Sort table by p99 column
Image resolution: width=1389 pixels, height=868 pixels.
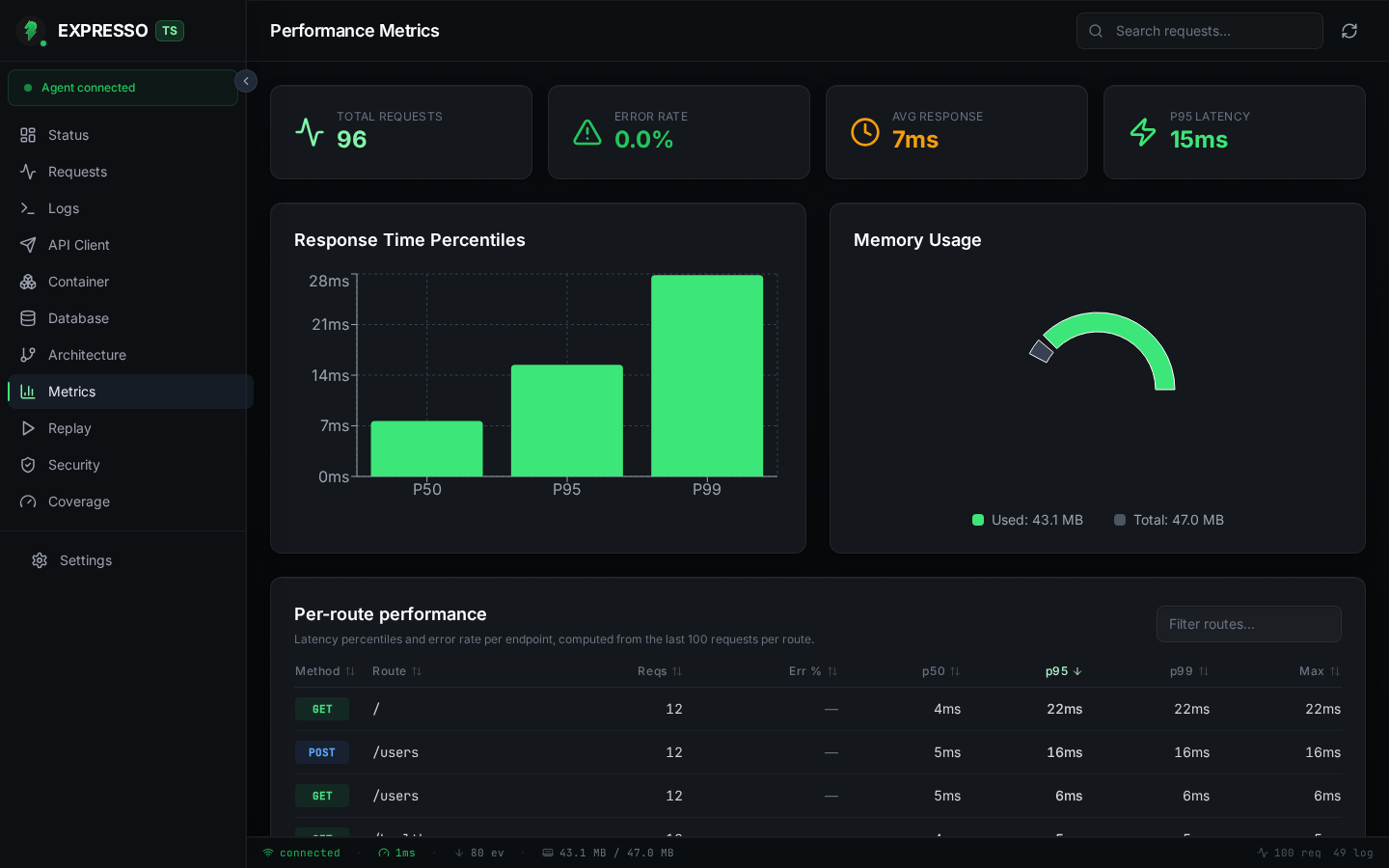pos(1189,671)
